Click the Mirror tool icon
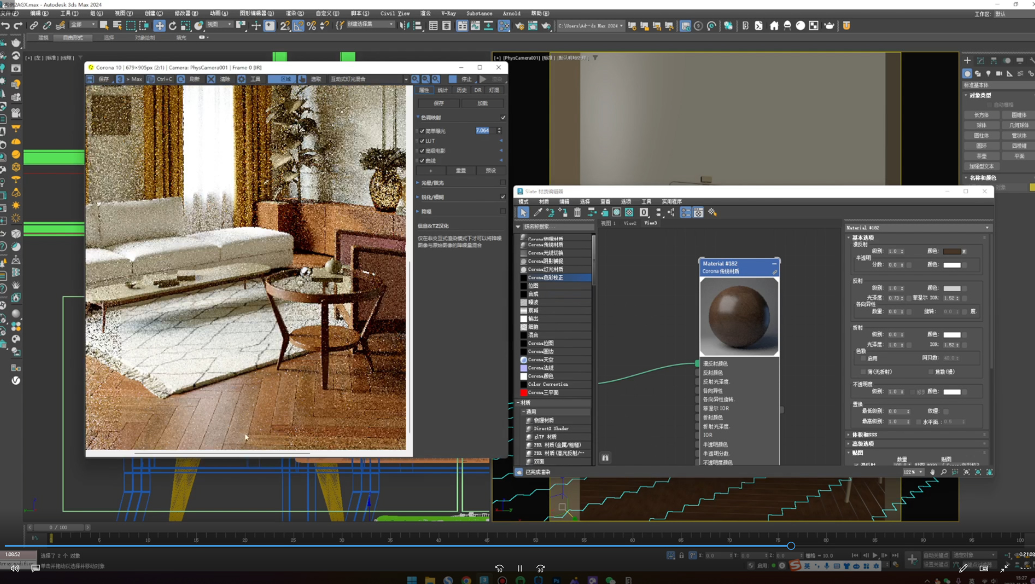The image size is (1035, 584). (x=405, y=26)
